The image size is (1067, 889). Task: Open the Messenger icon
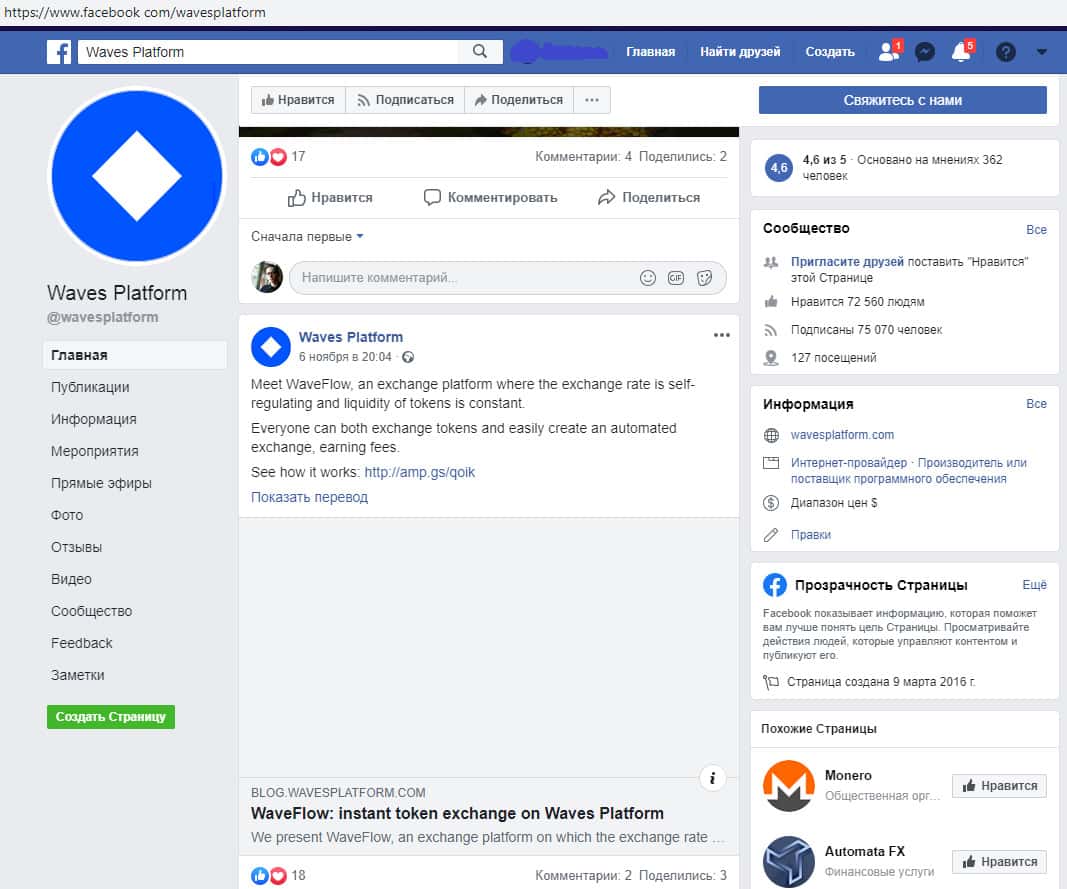pos(925,52)
